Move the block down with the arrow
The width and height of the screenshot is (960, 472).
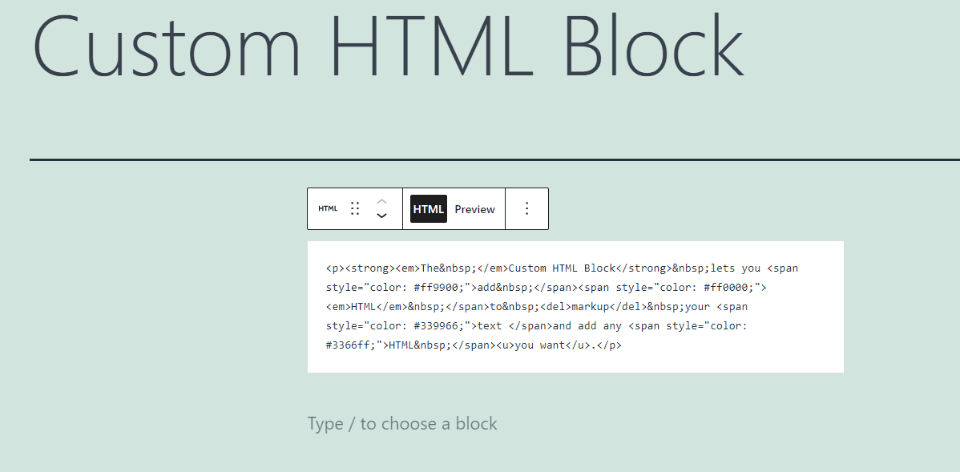pos(381,216)
